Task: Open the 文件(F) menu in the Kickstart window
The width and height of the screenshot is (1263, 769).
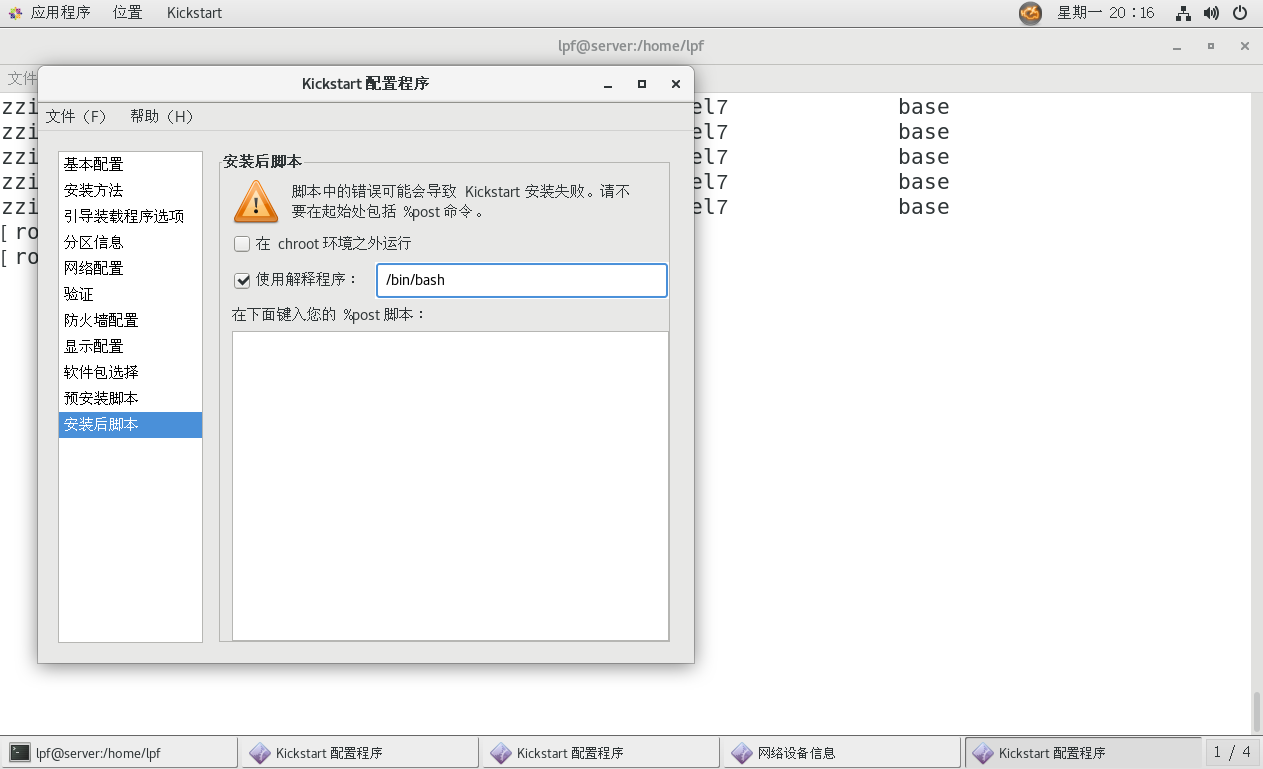Action: [x=76, y=116]
